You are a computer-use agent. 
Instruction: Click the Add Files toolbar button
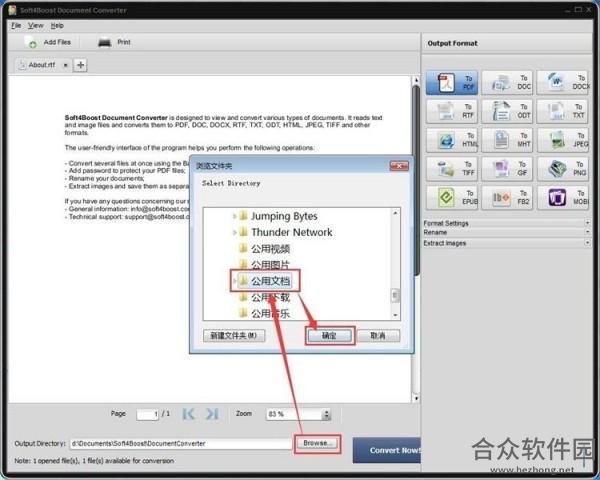click(48, 42)
